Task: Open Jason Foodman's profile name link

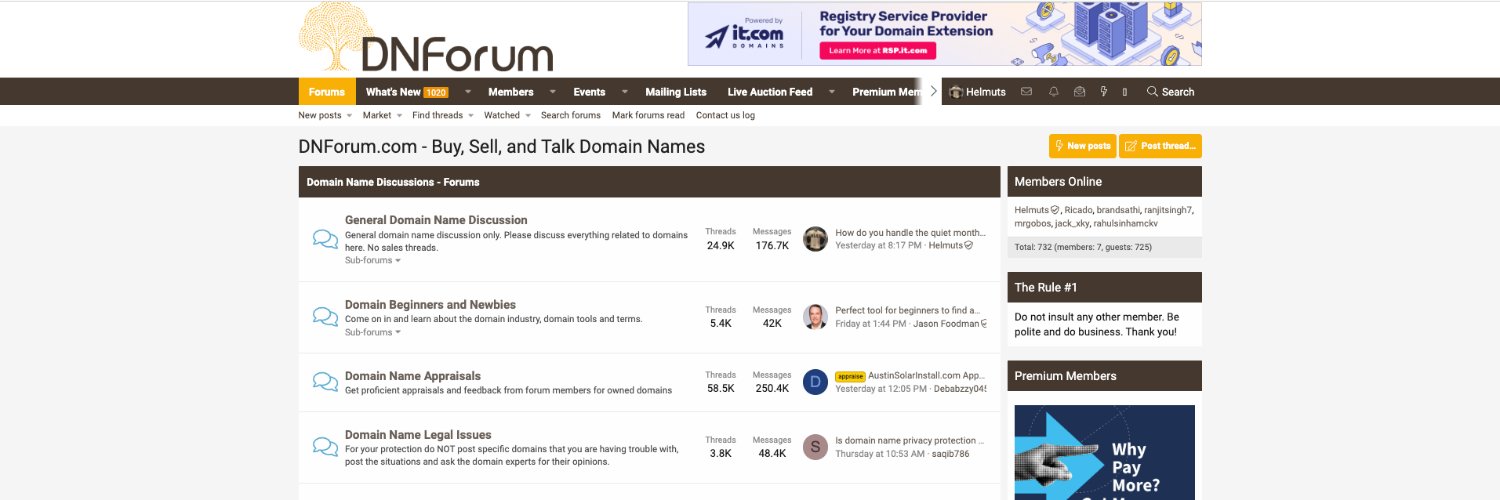Action: (946, 324)
